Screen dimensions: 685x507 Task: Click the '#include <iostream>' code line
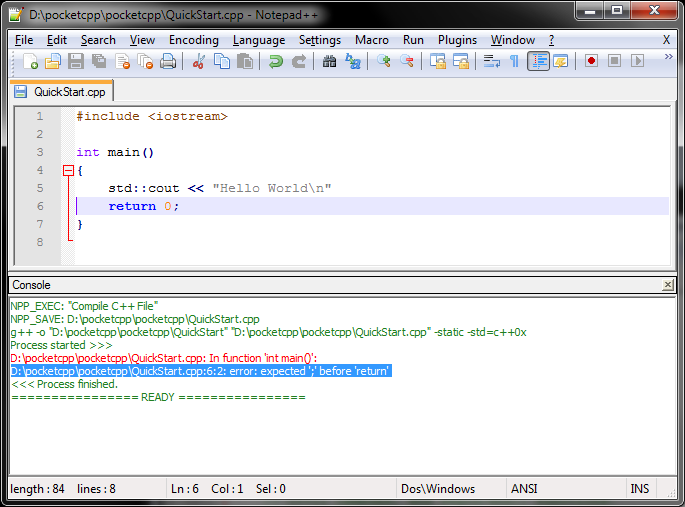(152, 116)
